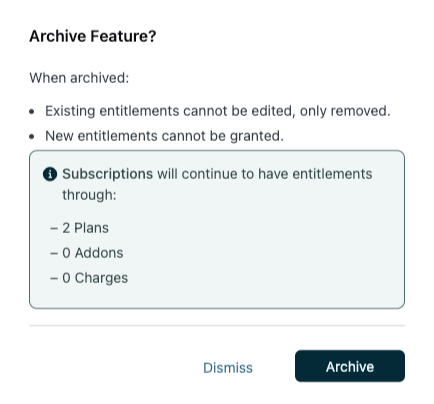Click the New entitlements cannot be granted line
Viewport: 434px width, 404px height.
(164, 136)
